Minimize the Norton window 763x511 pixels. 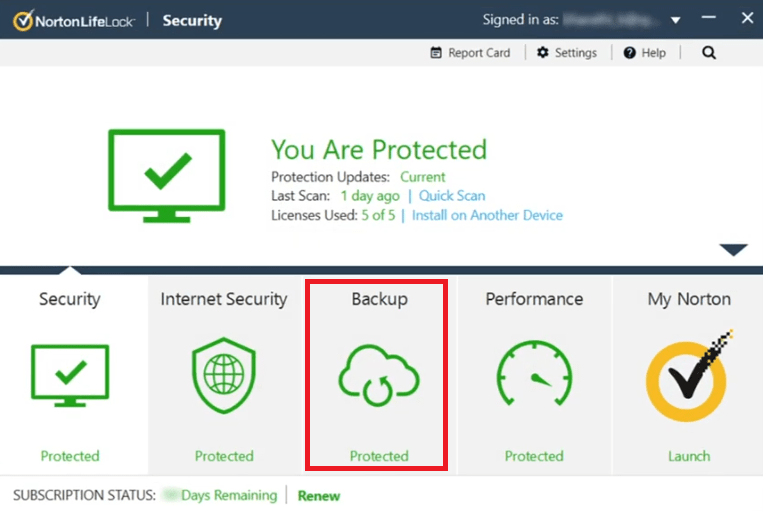(x=708, y=18)
